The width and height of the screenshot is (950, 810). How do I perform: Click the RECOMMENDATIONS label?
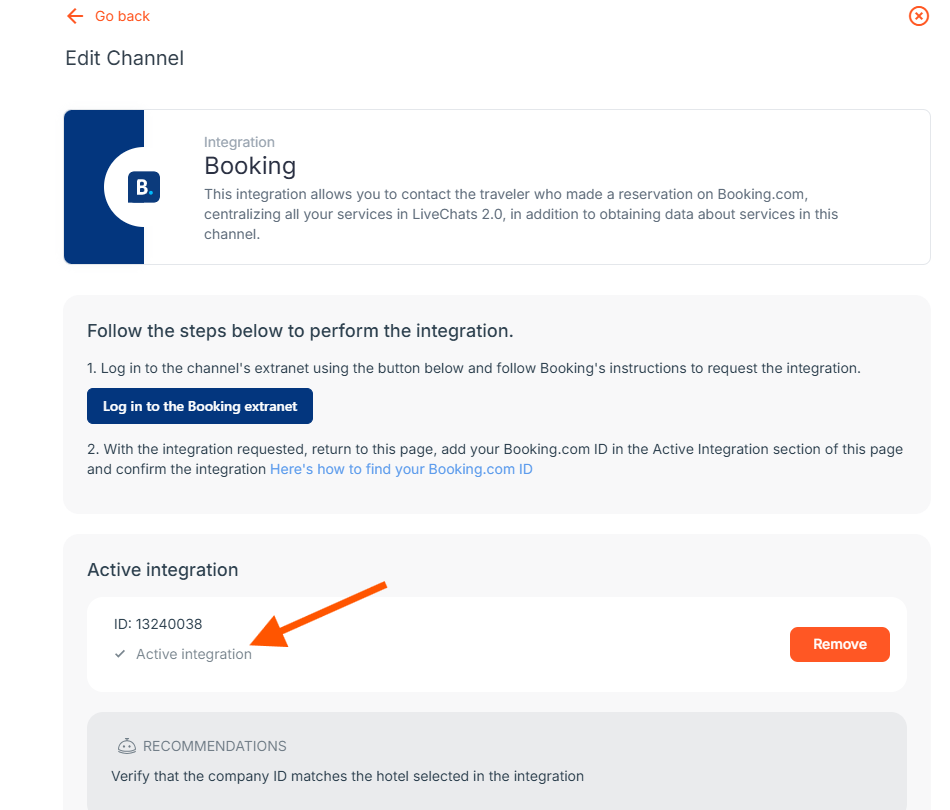coord(215,746)
